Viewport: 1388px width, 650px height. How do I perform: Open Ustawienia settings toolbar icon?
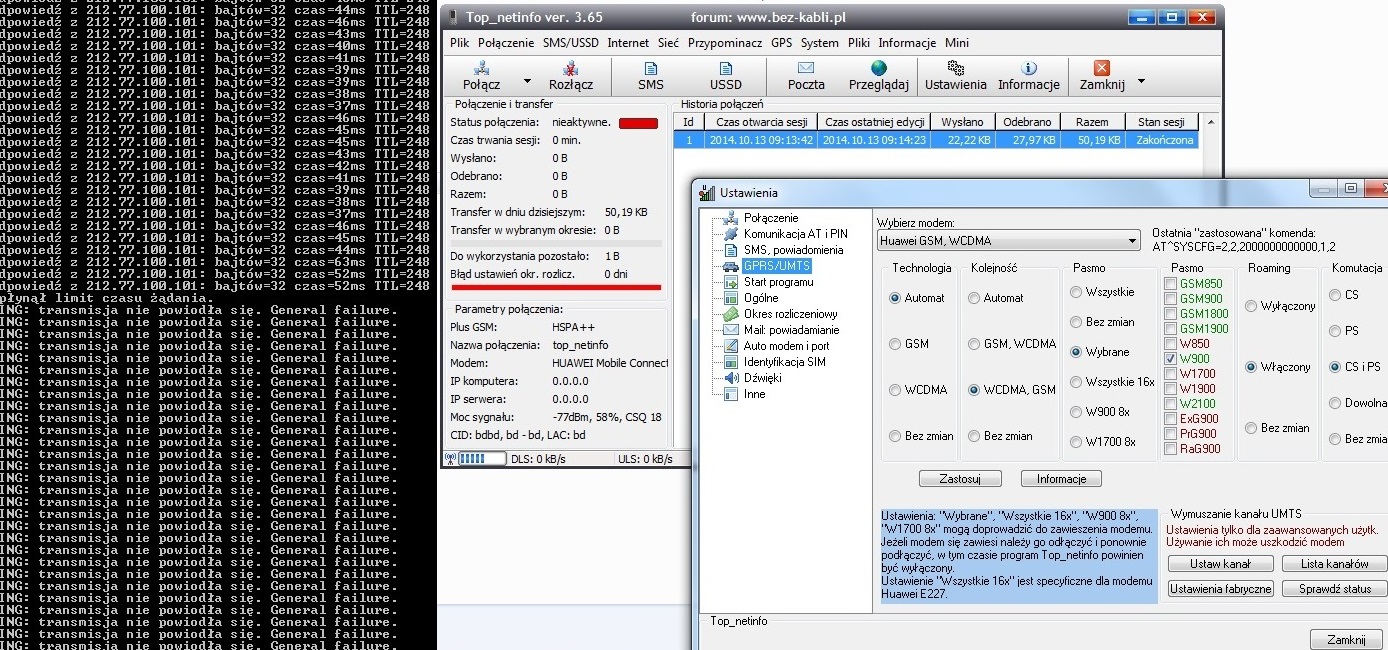tap(955, 69)
